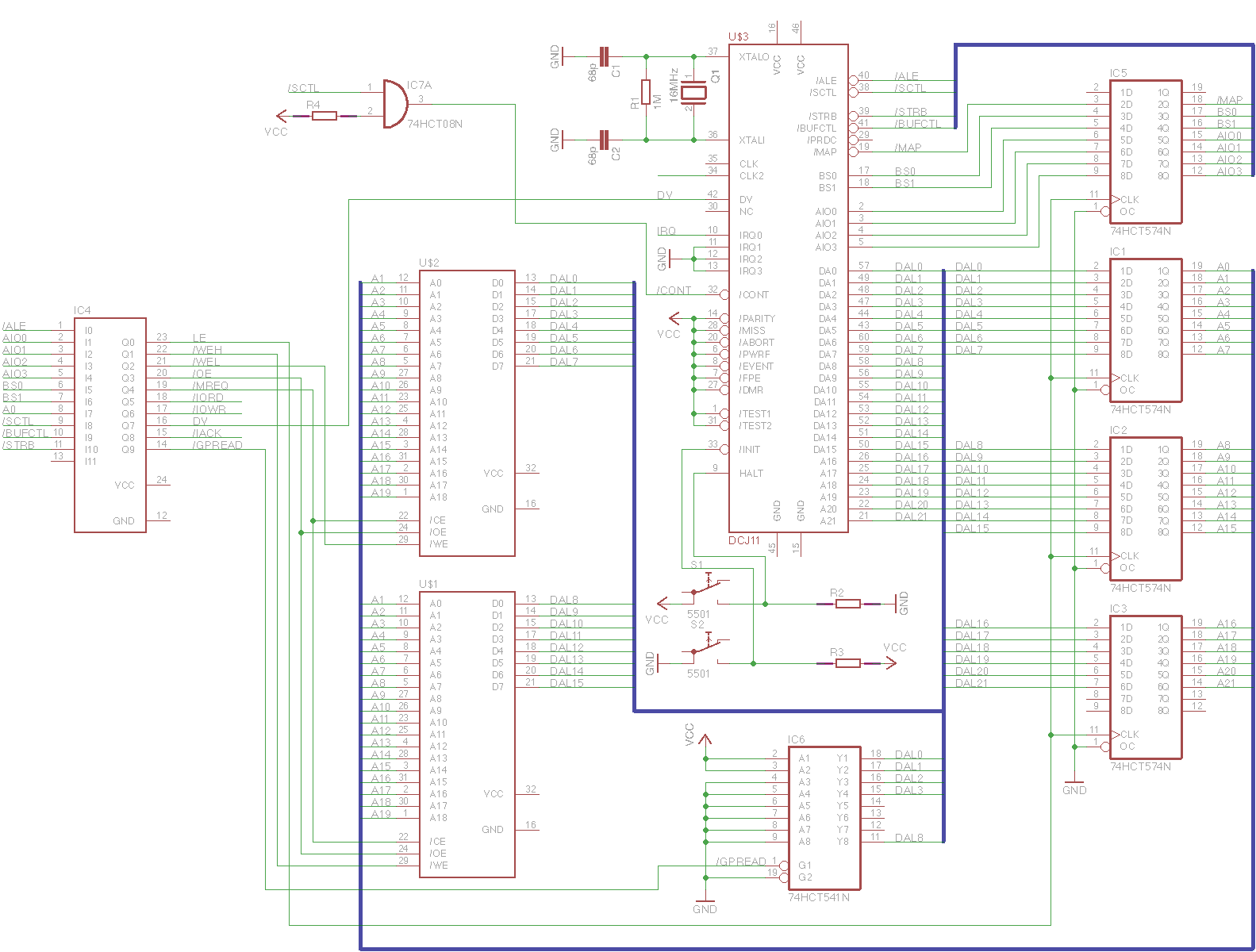Screen dimensions: 1256x952
Task: Select resistor R2 symbol
Action: [x=848, y=604]
